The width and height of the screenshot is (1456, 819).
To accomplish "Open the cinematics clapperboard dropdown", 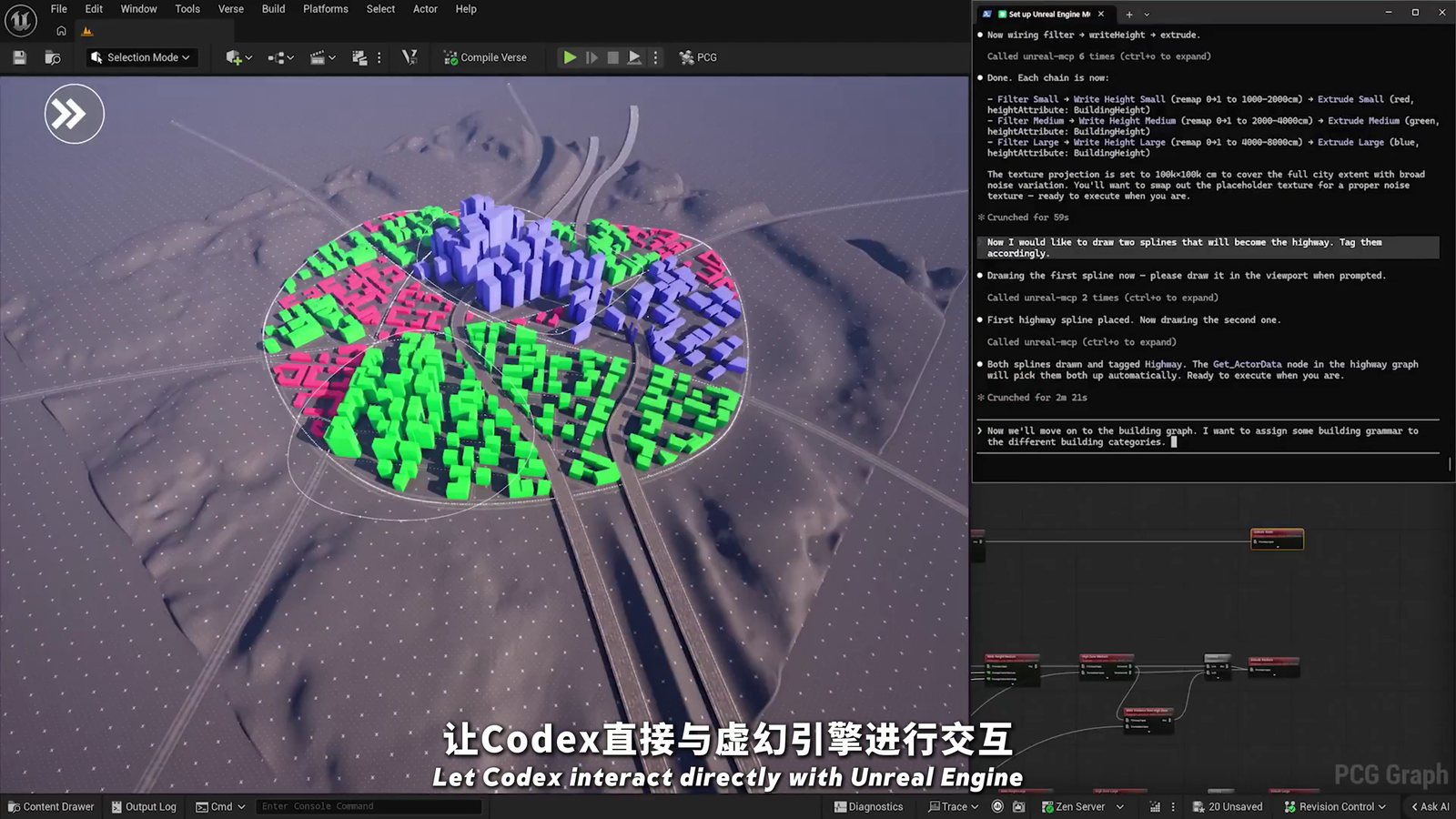I will coord(323,57).
